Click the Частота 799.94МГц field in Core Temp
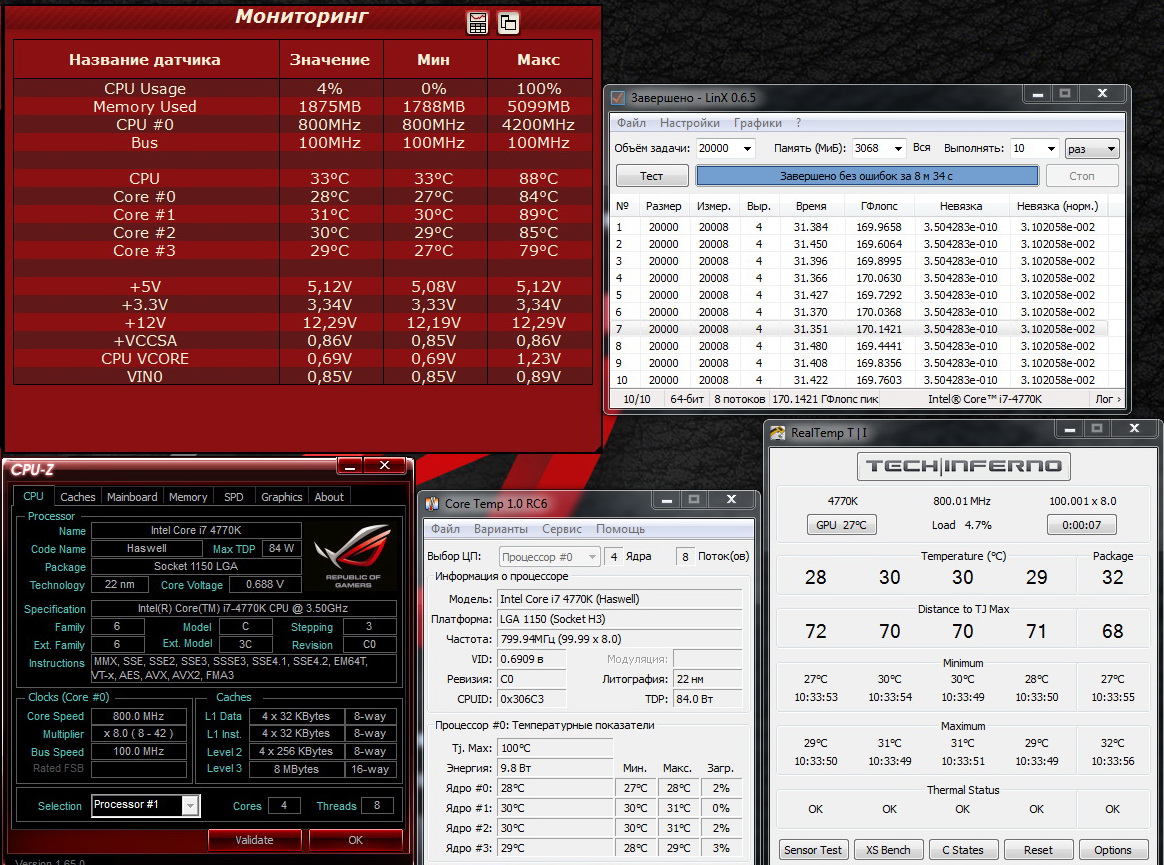The height and width of the screenshot is (865, 1164). (x=619, y=639)
